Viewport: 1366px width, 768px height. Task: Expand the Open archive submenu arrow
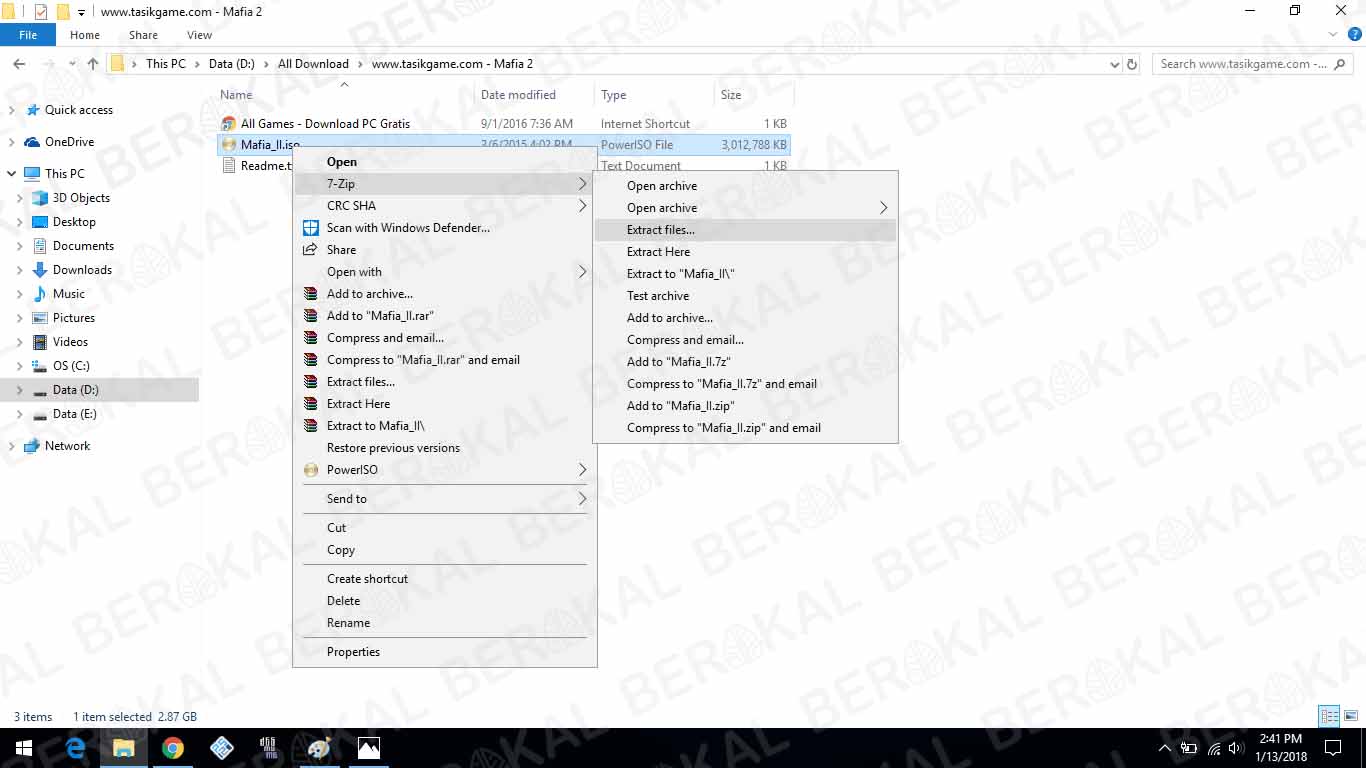[x=883, y=208]
